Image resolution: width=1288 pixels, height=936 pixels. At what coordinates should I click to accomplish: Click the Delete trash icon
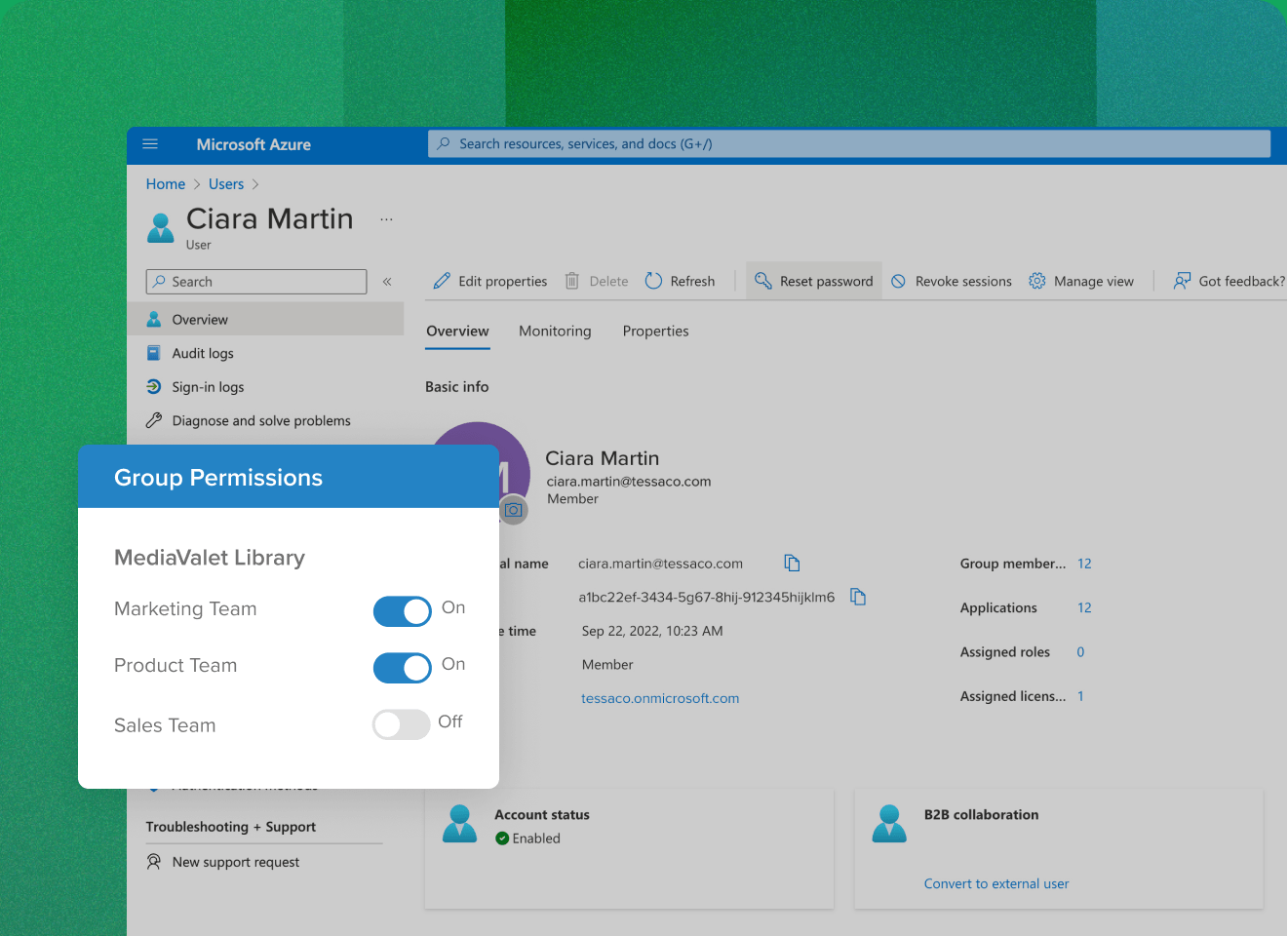pyautogui.click(x=572, y=281)
